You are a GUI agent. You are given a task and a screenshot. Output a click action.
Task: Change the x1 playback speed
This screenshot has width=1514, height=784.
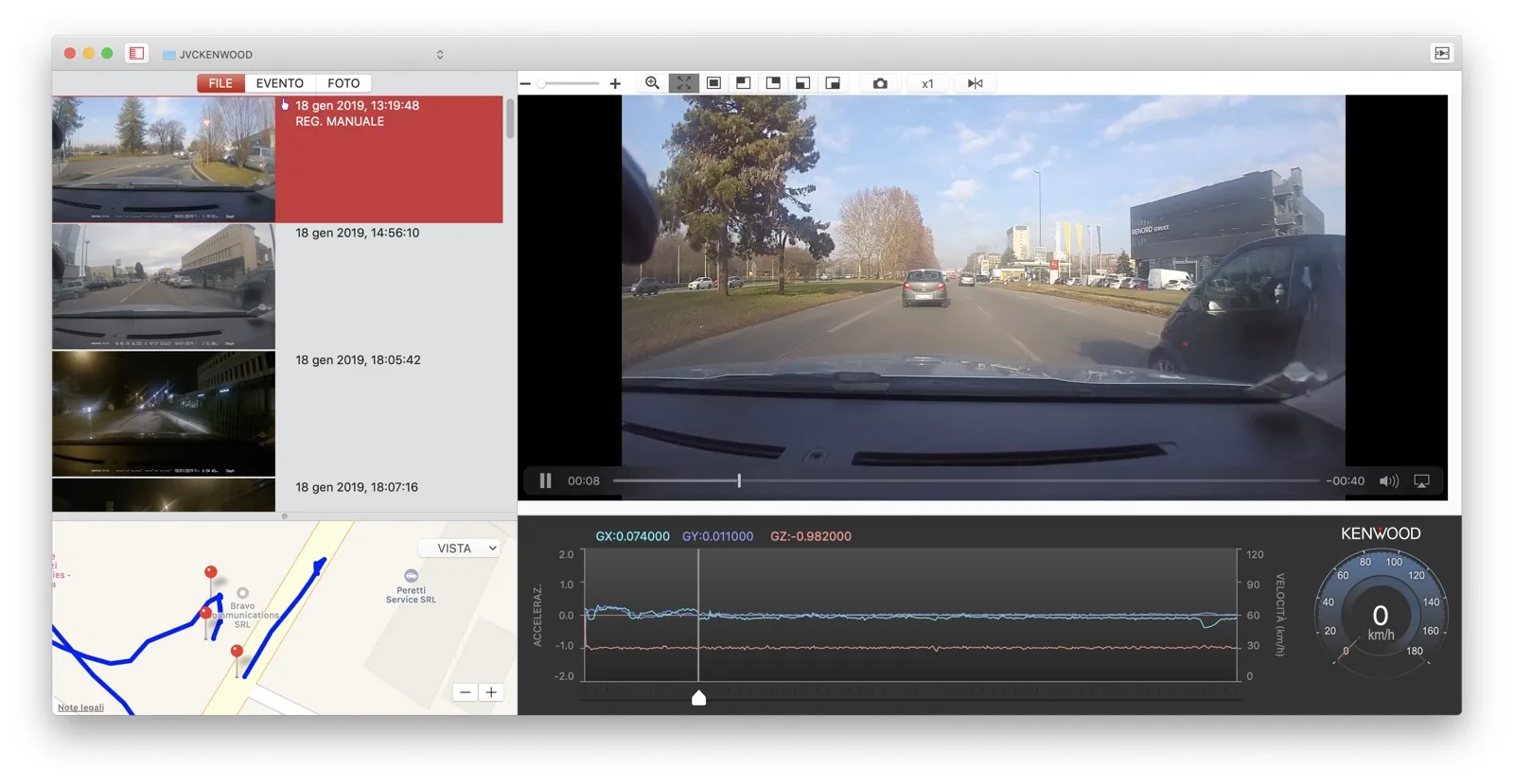point(927,83)
